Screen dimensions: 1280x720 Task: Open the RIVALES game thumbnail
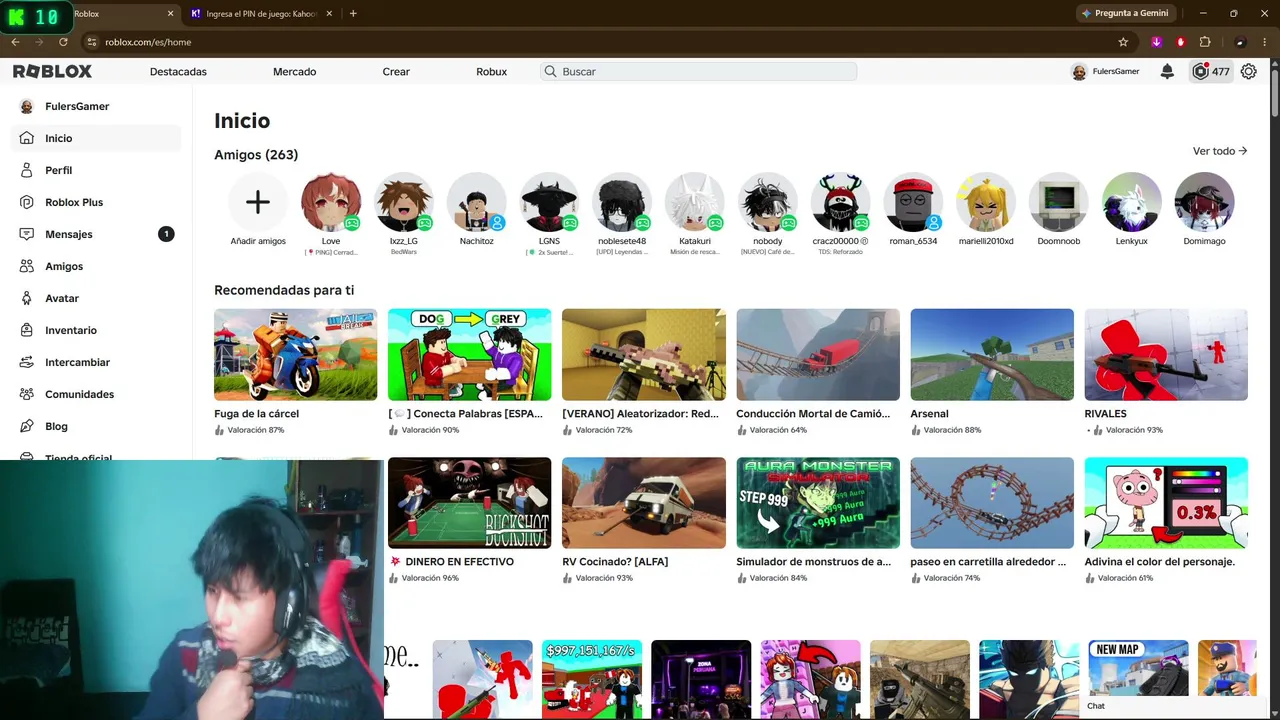click(x=1166, y=355)
